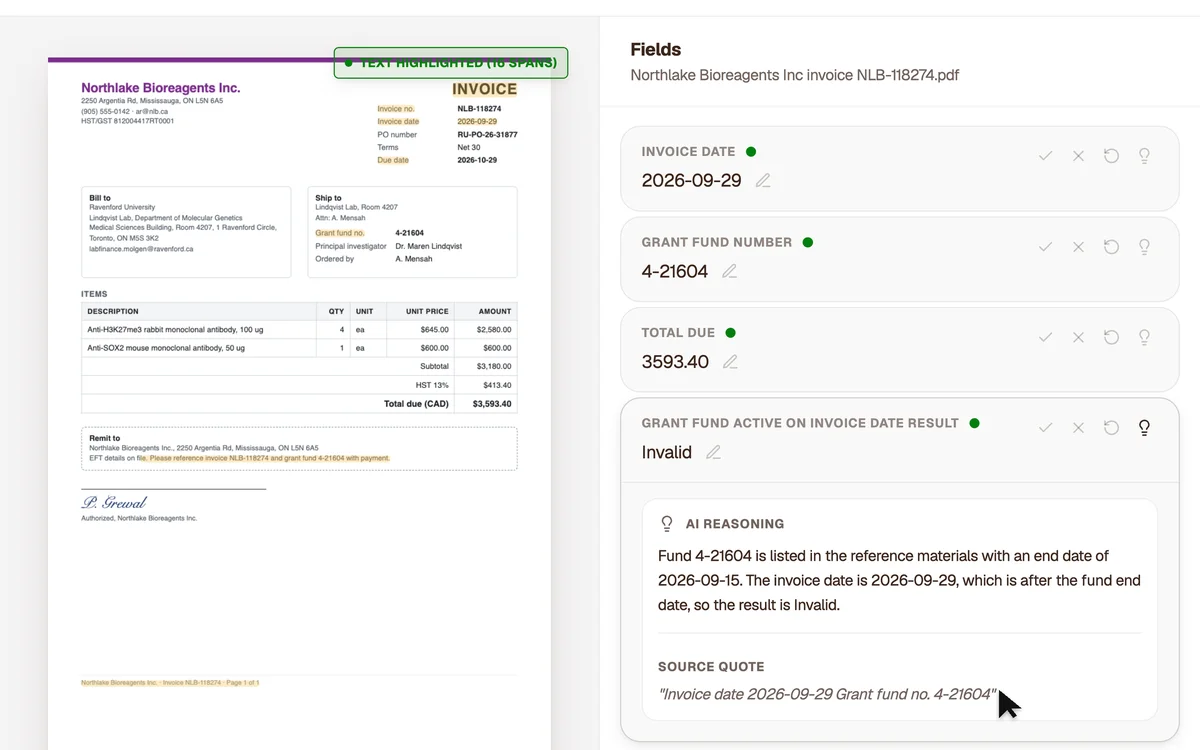
Task: Edit the Grant Fund Number value
Action: (730, 271)
